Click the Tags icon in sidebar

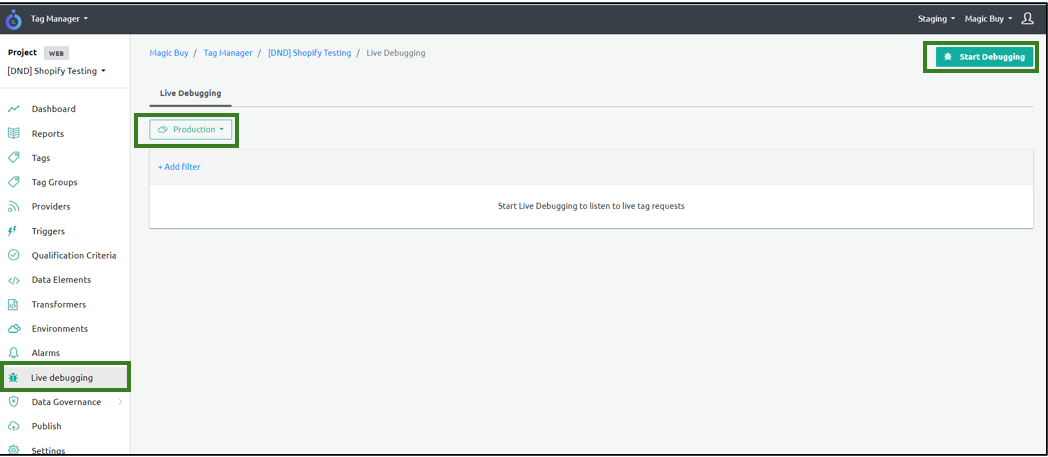click(x=13, y=158)
